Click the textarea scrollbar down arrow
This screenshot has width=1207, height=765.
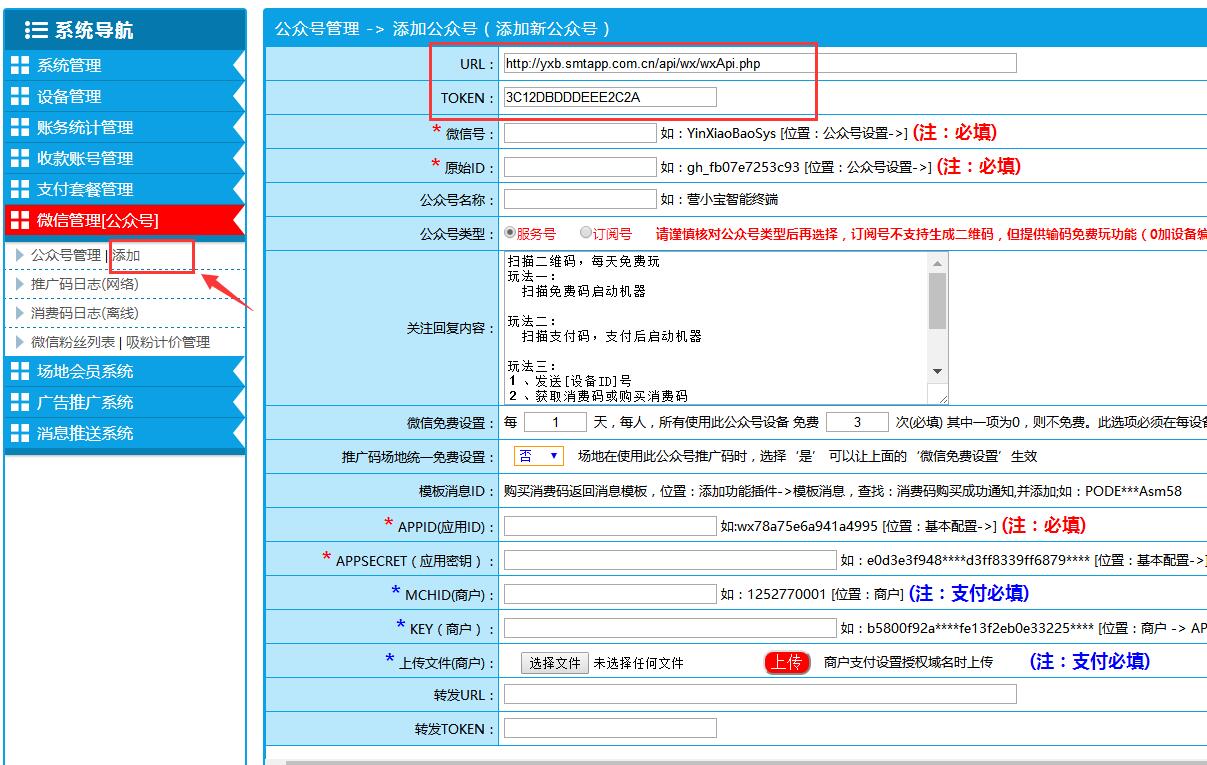point(937,371)
